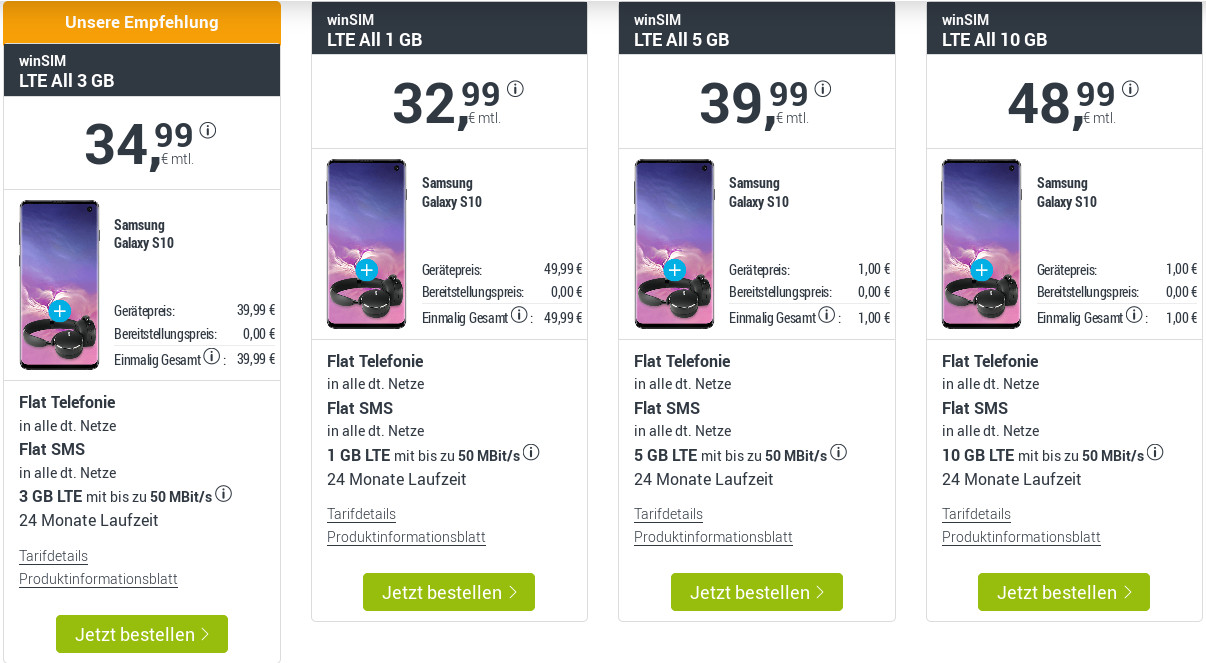This screenshot has height=663, width=1206.
Task: Open info icon beside the 39,99 monthly price
Action: (823, 88)
